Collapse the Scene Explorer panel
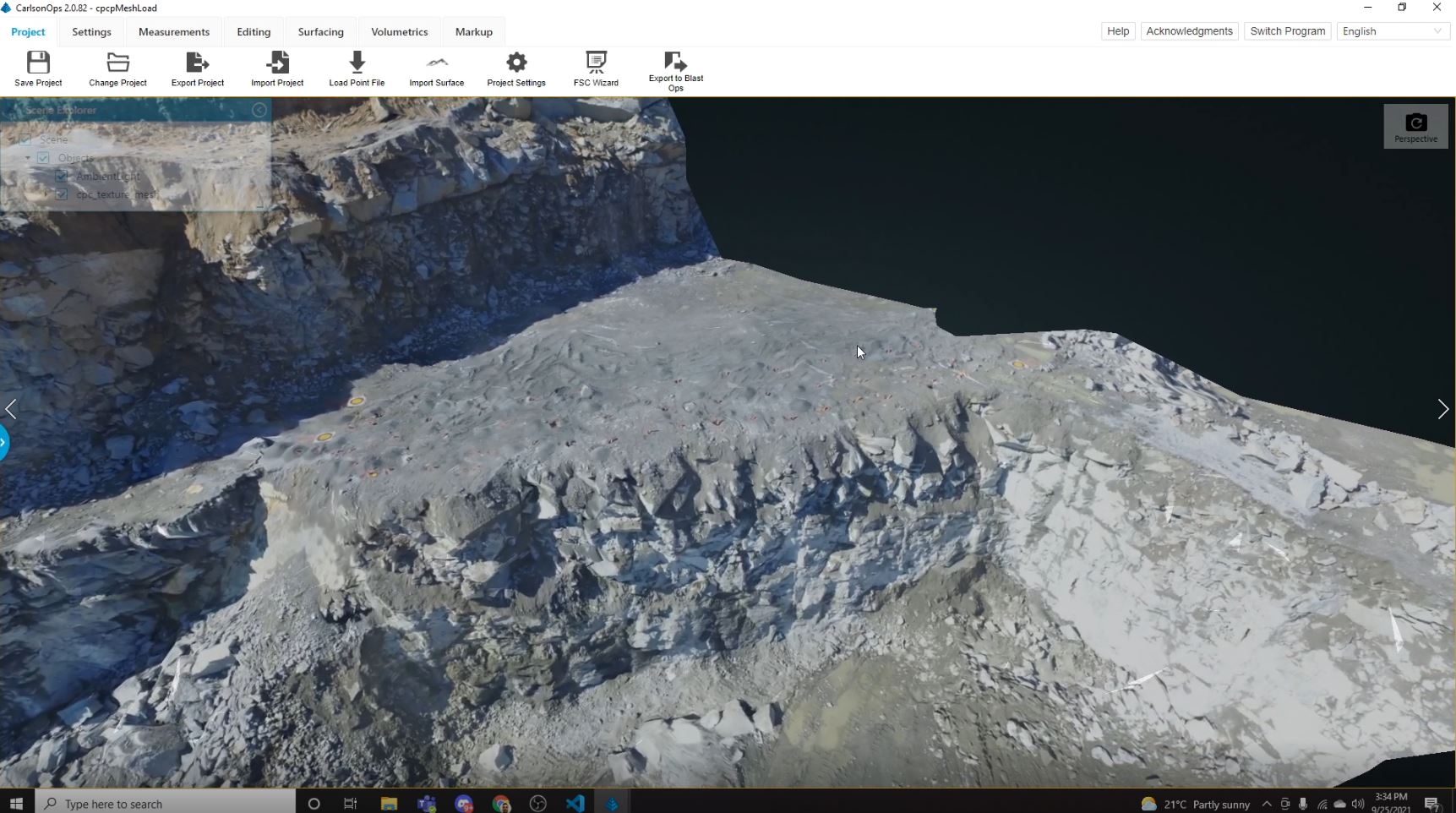The image size is (1456, 813). point(259,110)
